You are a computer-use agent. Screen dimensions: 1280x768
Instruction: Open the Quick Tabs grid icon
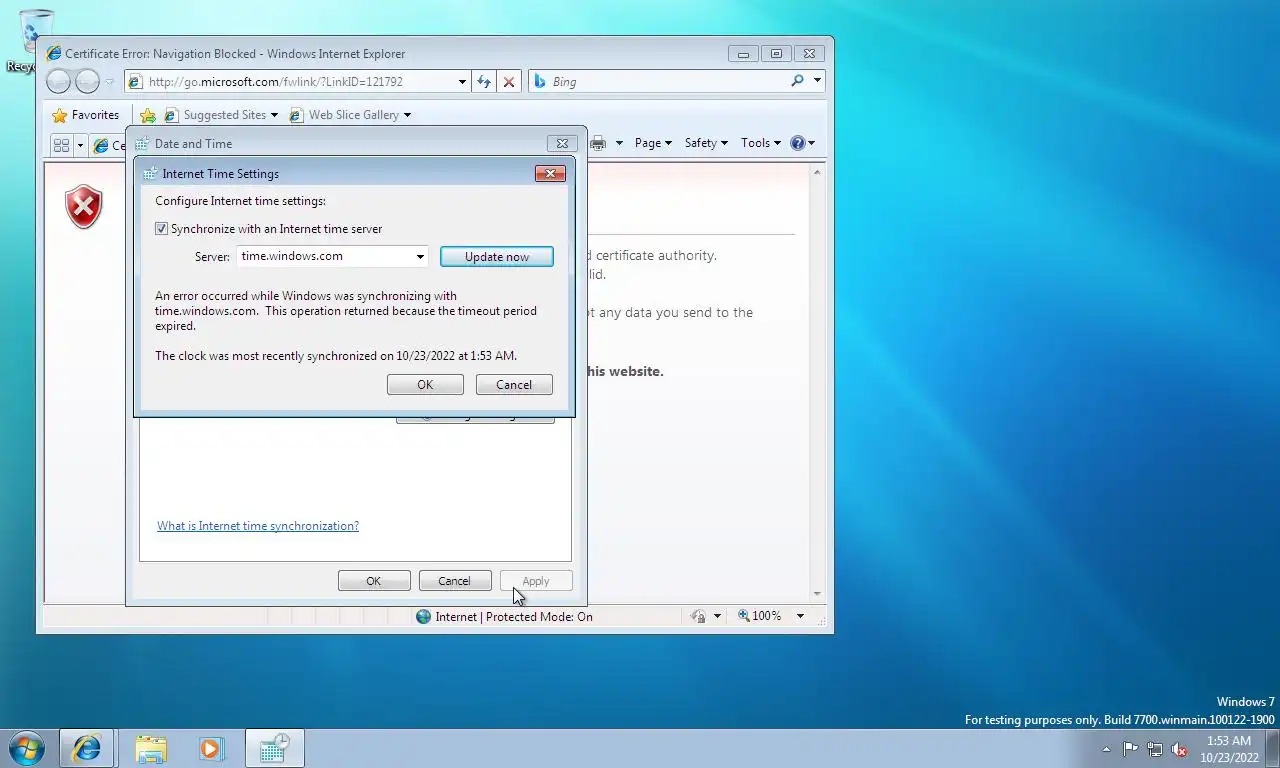point(61,145)
